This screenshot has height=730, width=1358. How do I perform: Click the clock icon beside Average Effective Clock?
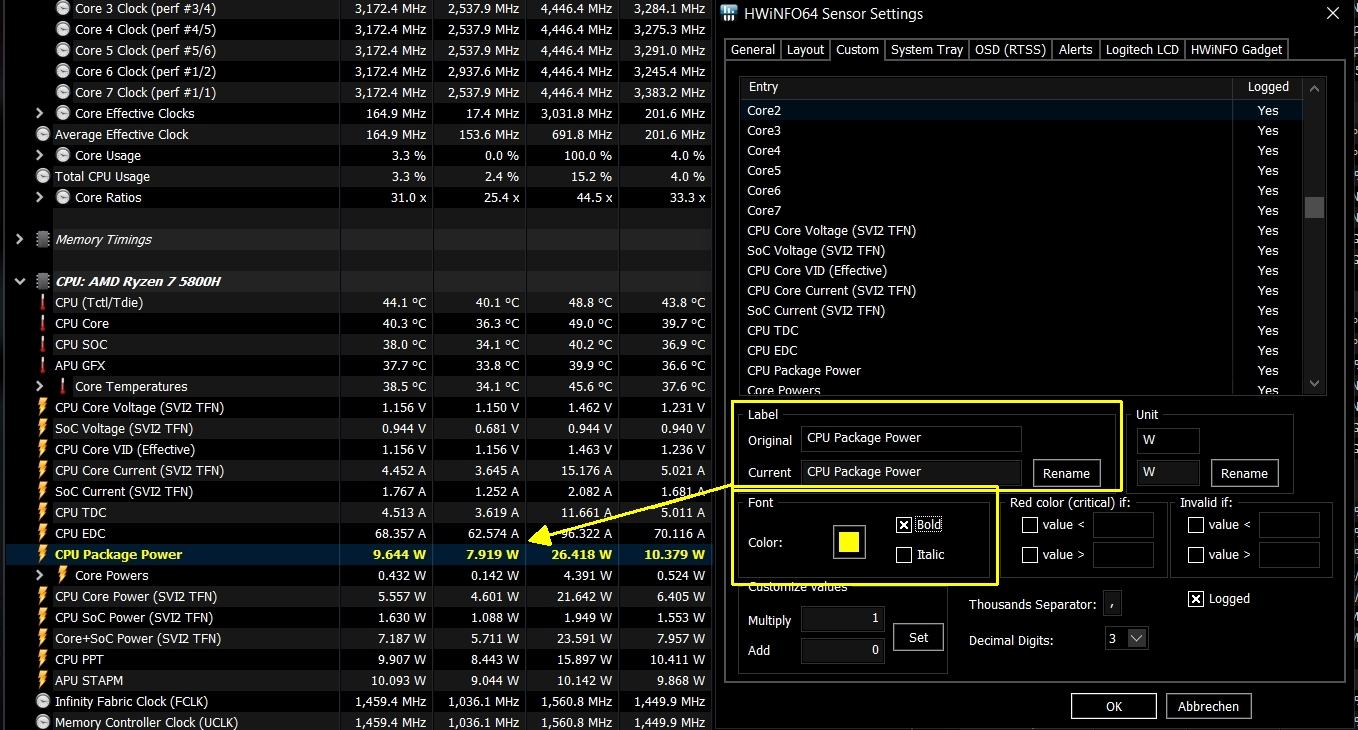(42, 134)
